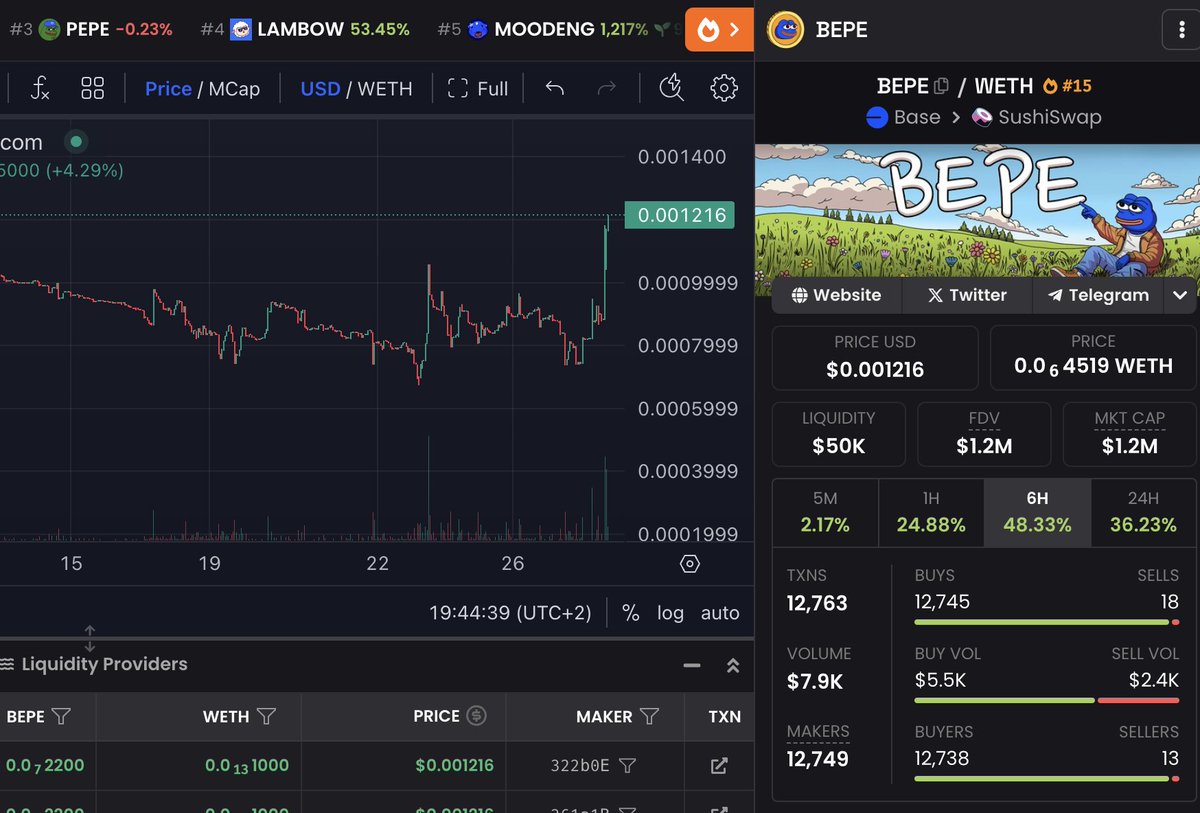Click the Base chain icon

[x=877, y=118]
